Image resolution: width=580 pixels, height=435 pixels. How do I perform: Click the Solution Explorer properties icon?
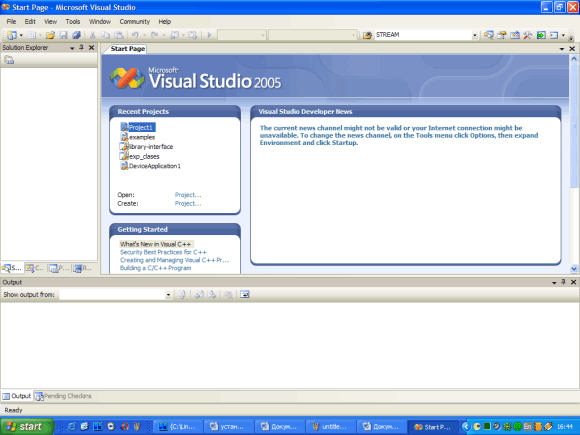9,60
